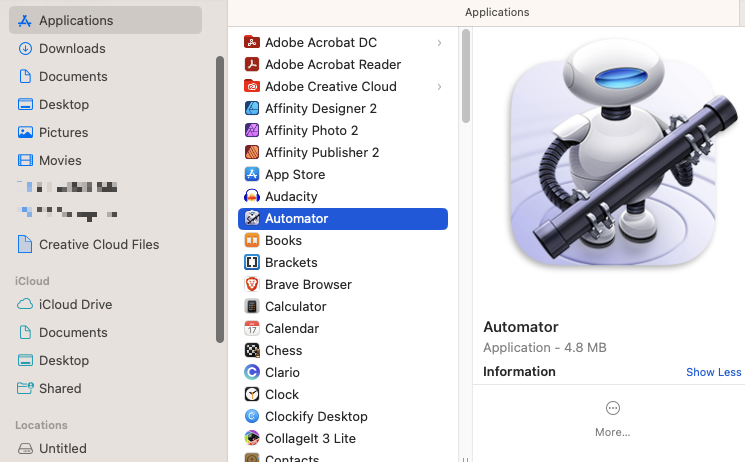Click the Downloads arrow icon in sidebar
The image size is (745, 462).
(x=25, y=48)
